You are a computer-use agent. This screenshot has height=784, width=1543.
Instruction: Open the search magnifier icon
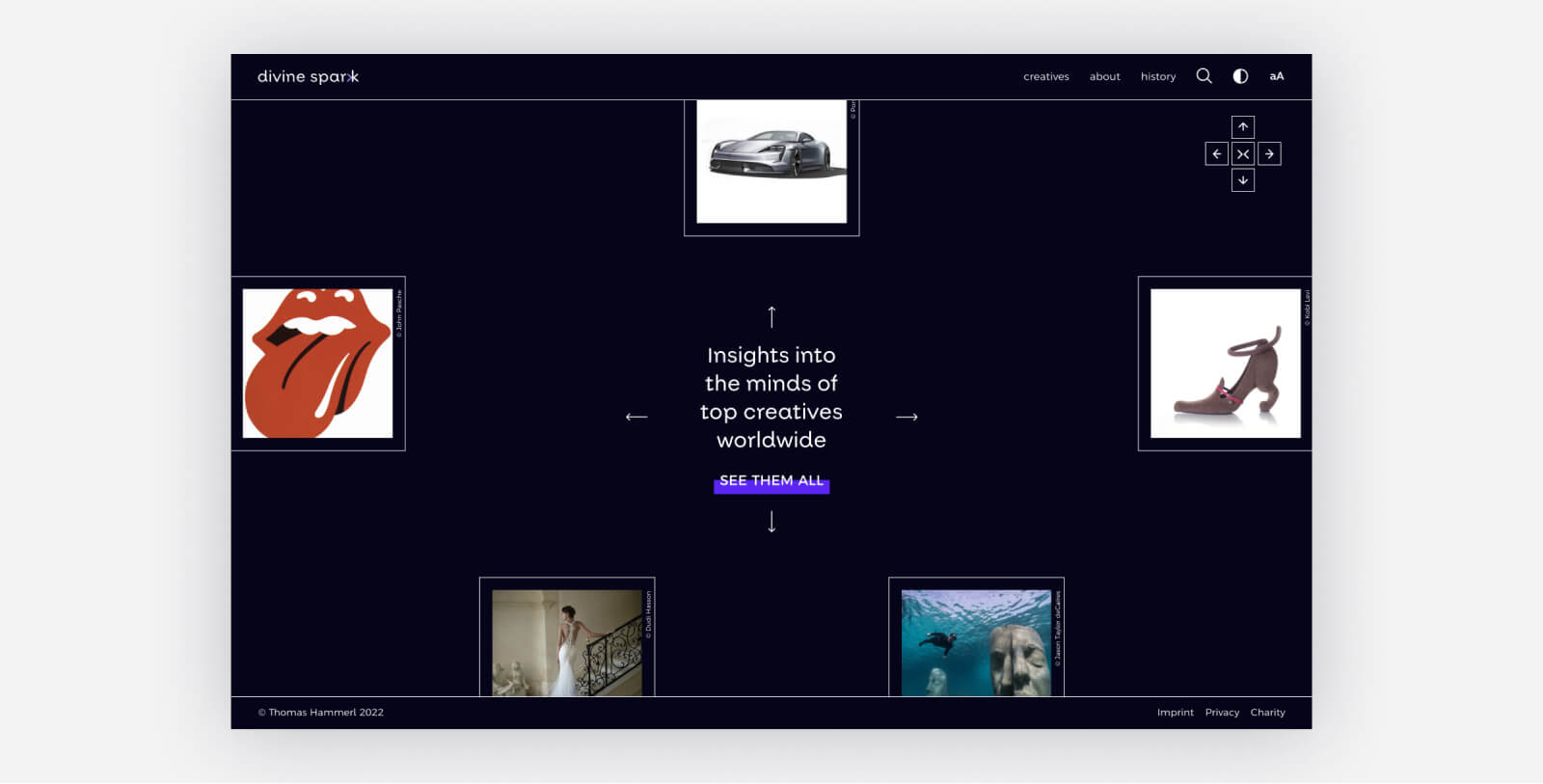(1204, 76)
